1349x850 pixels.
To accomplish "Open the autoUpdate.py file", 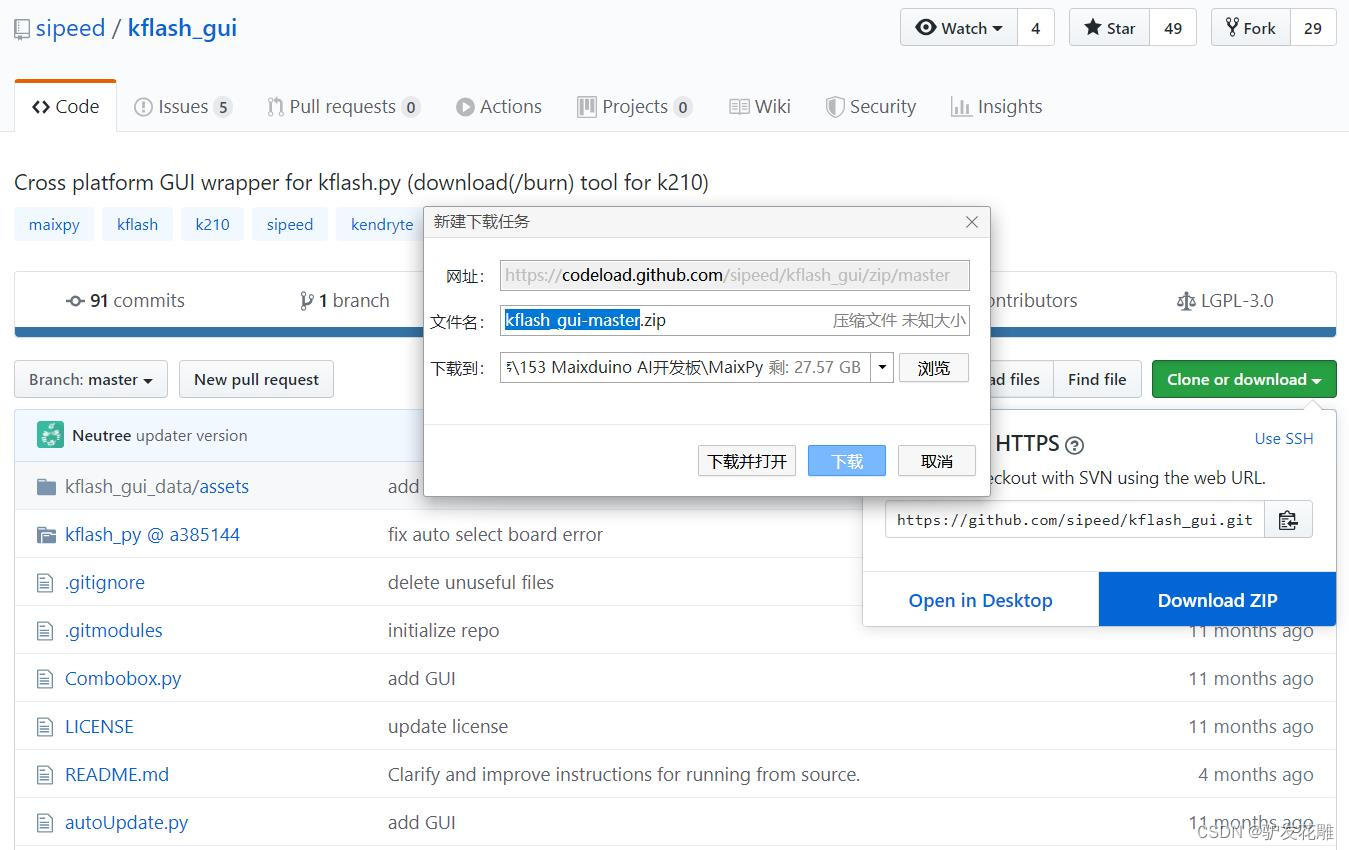I will (x=127, y=822).
